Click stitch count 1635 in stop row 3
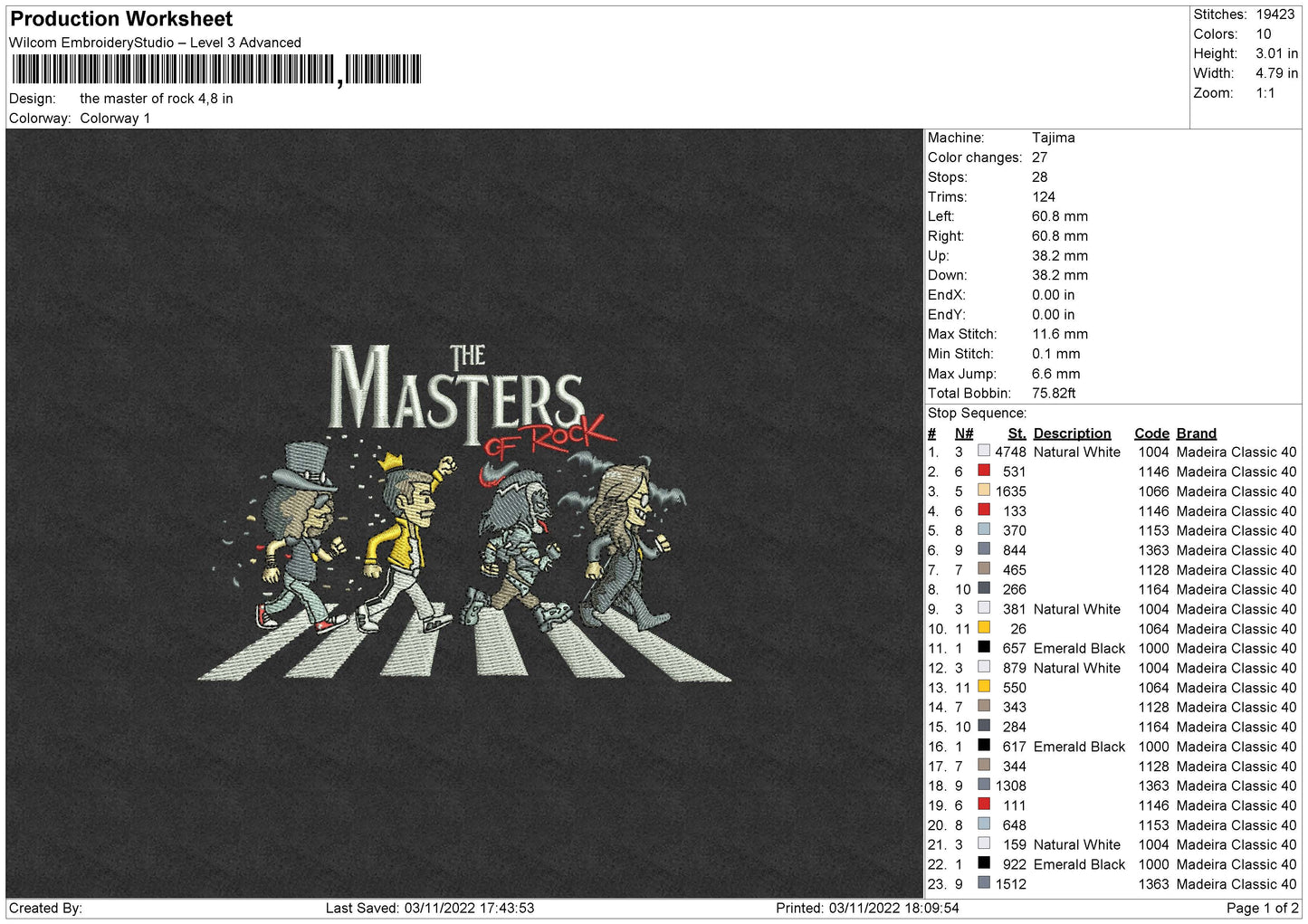 click(x=1010, y=491)
